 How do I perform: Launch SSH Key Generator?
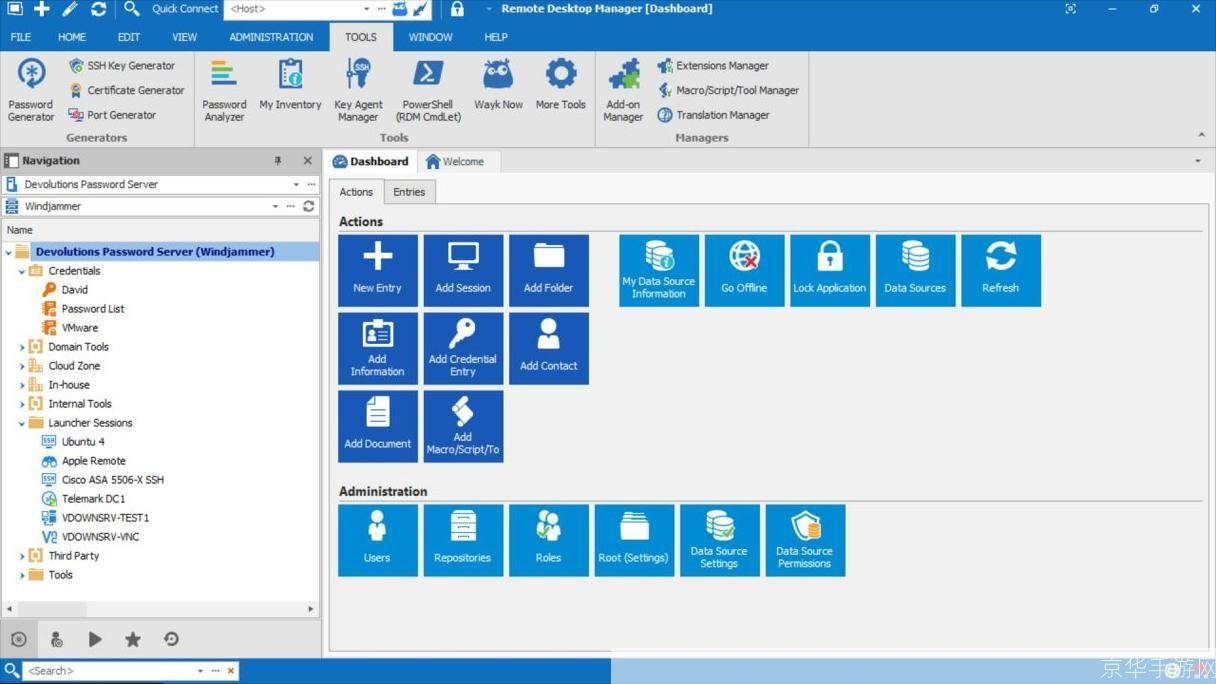point(121,66)
